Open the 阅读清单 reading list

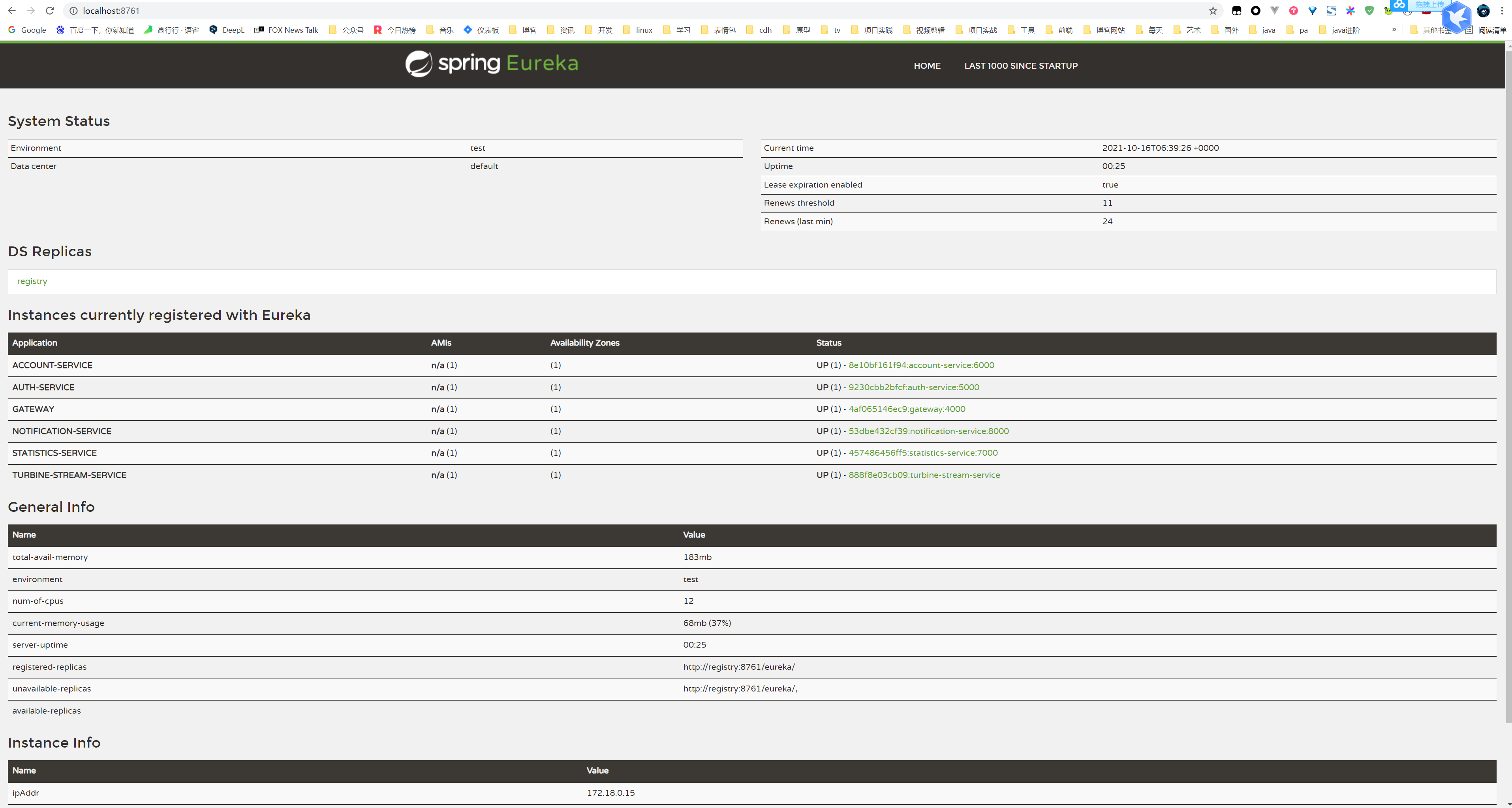(x=1486, y=30)
